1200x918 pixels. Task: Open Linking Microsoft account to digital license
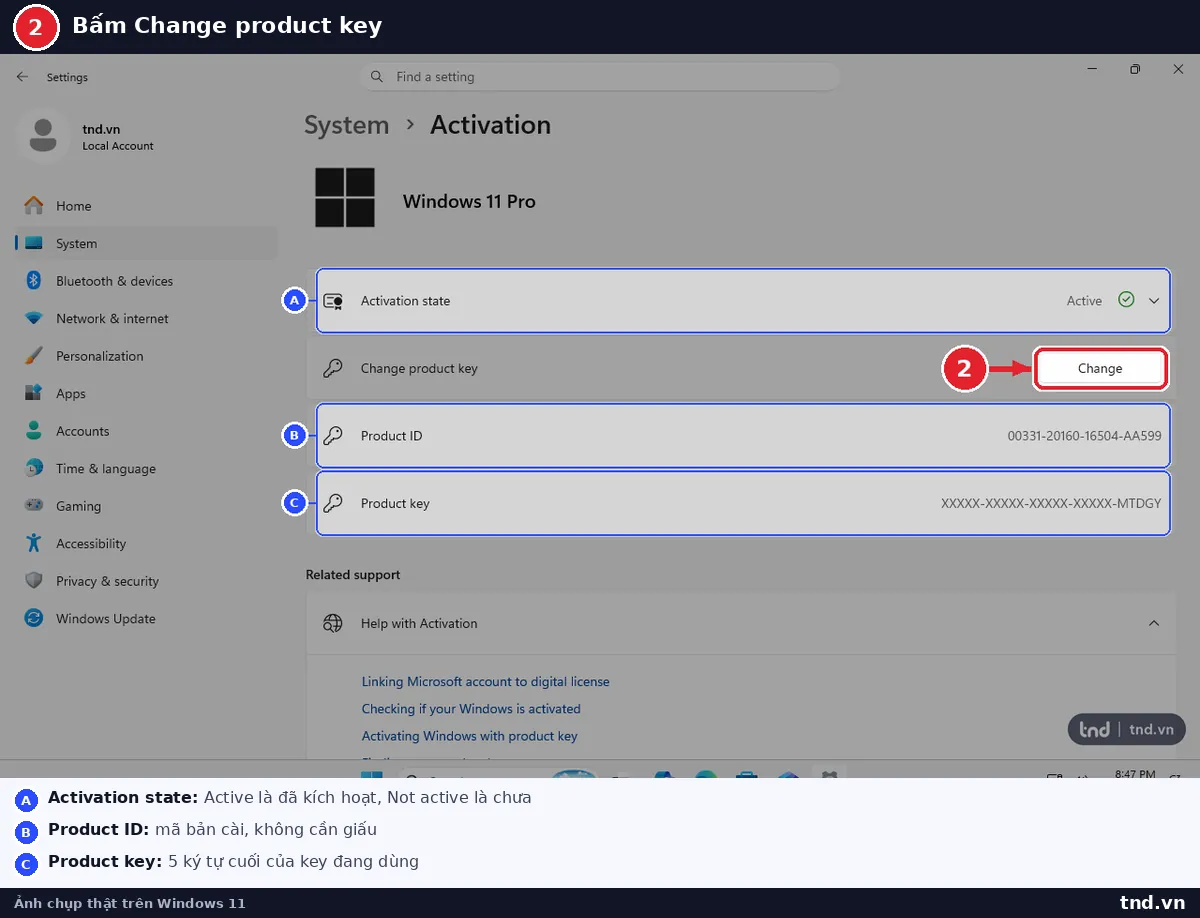[485, 681]
